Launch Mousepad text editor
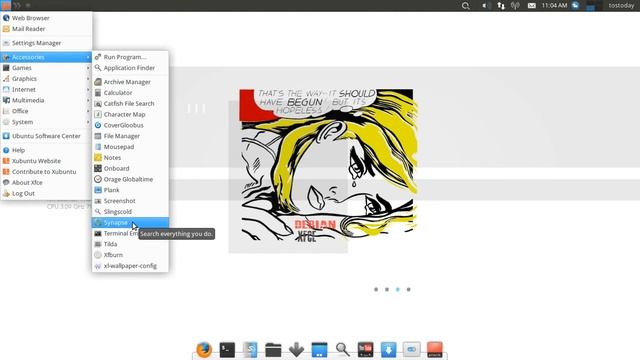 (130, 147)
